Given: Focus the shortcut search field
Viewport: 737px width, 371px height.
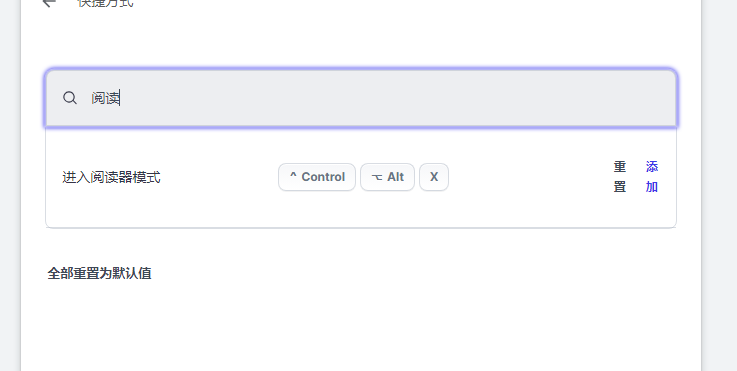Looking at the screenshot, I should pyautogui.click(x=361, y=98).
